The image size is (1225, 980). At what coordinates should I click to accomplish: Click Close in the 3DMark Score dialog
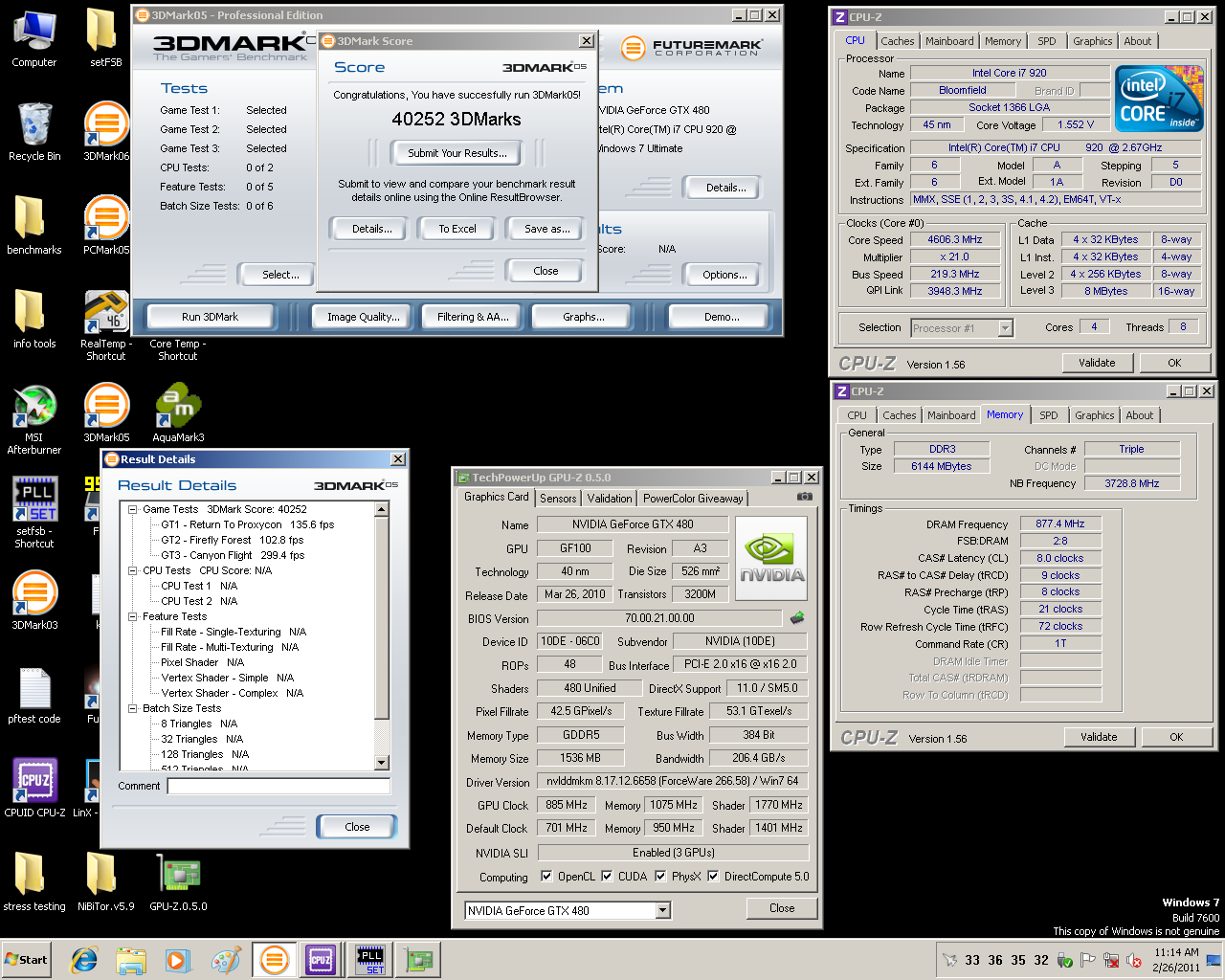pyautogui.click(x=546, y=271)
